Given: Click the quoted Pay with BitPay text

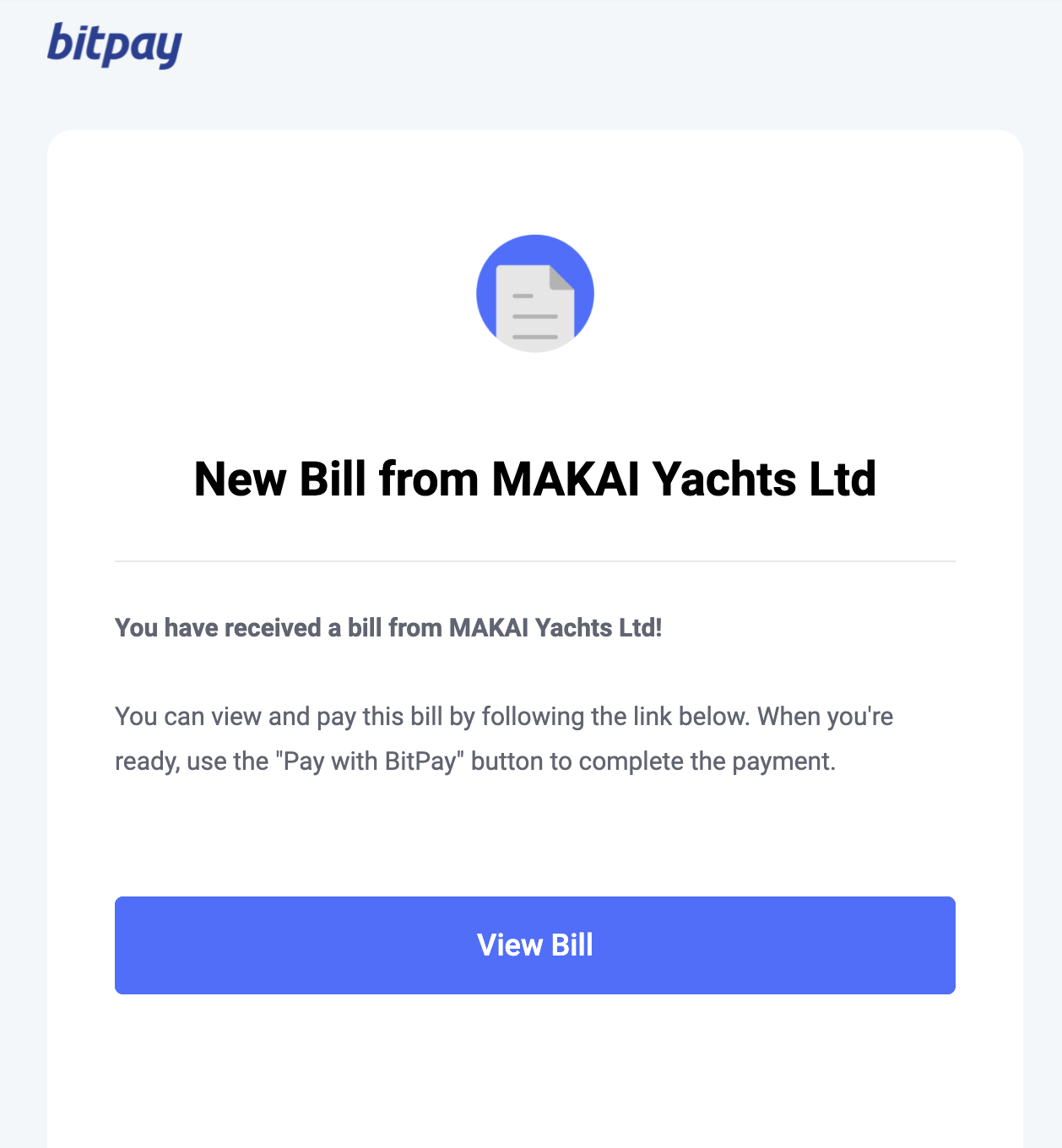Looking at the screenshot, I should (371, 761).
